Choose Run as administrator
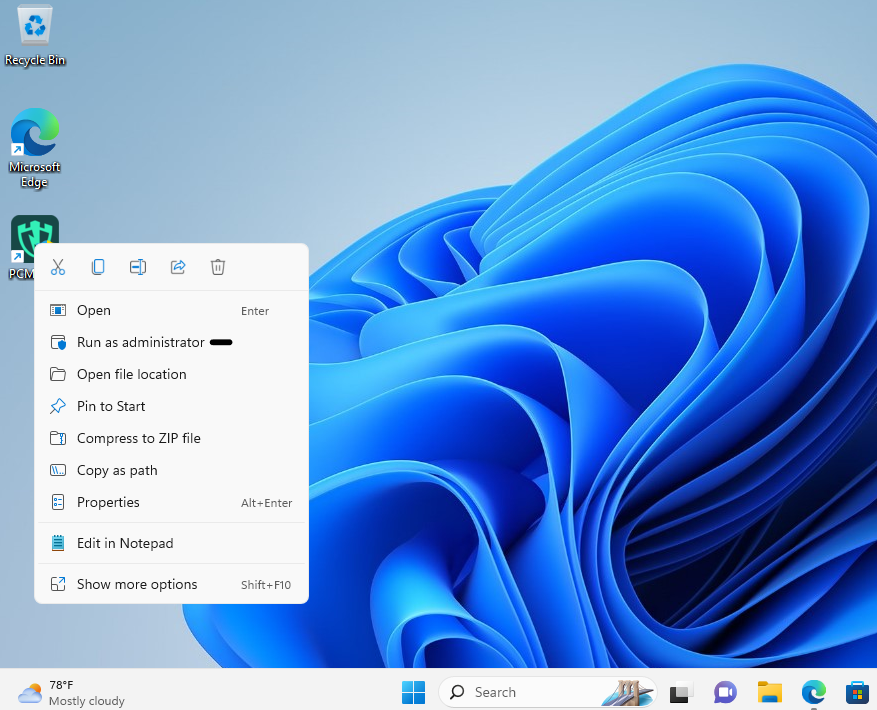Viewport: 877px width, 710px height. [140, 343]
